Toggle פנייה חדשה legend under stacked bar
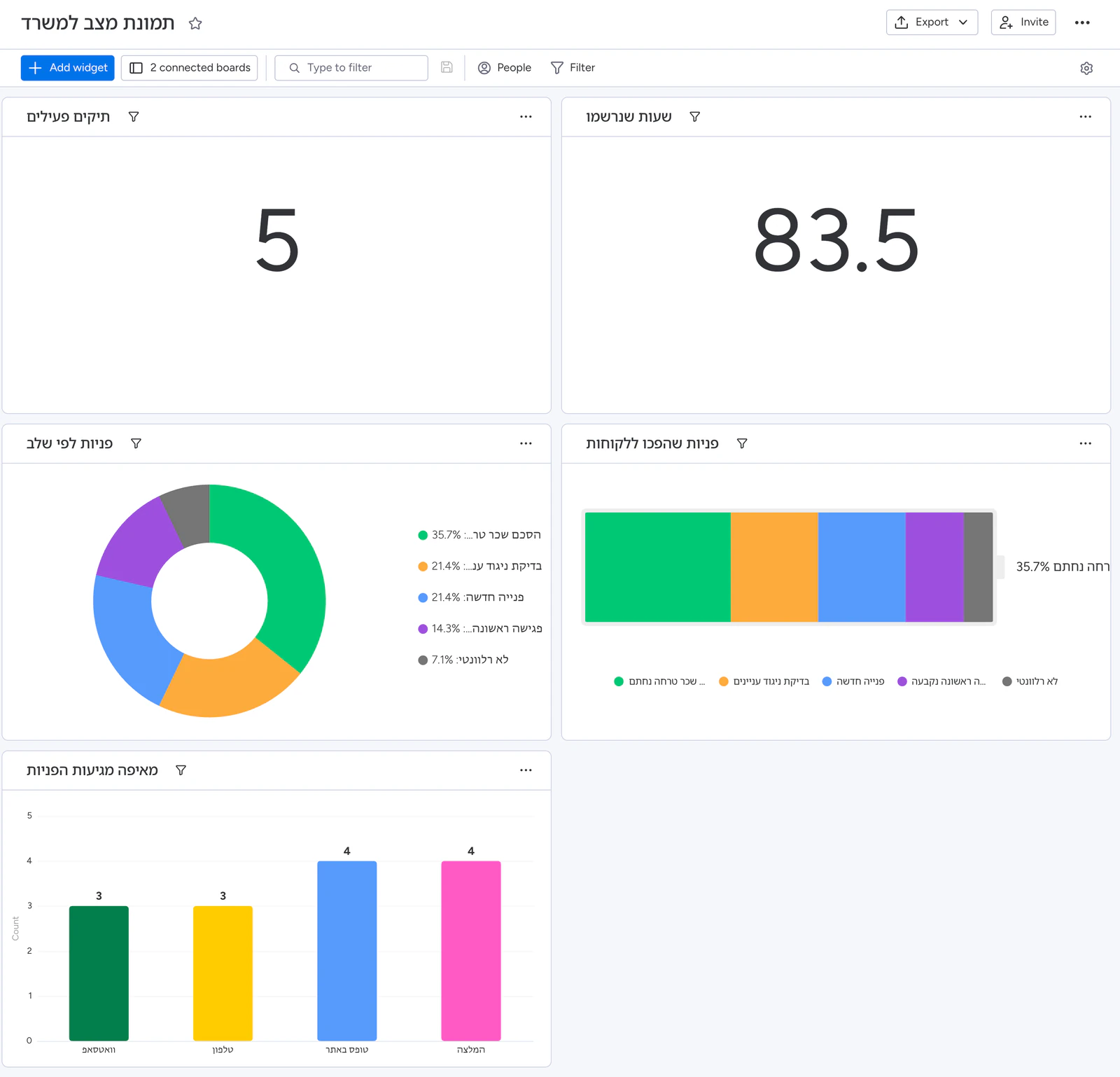Image resolution: width=1120 pixels, height=1077 pixels. coord(853,681)
